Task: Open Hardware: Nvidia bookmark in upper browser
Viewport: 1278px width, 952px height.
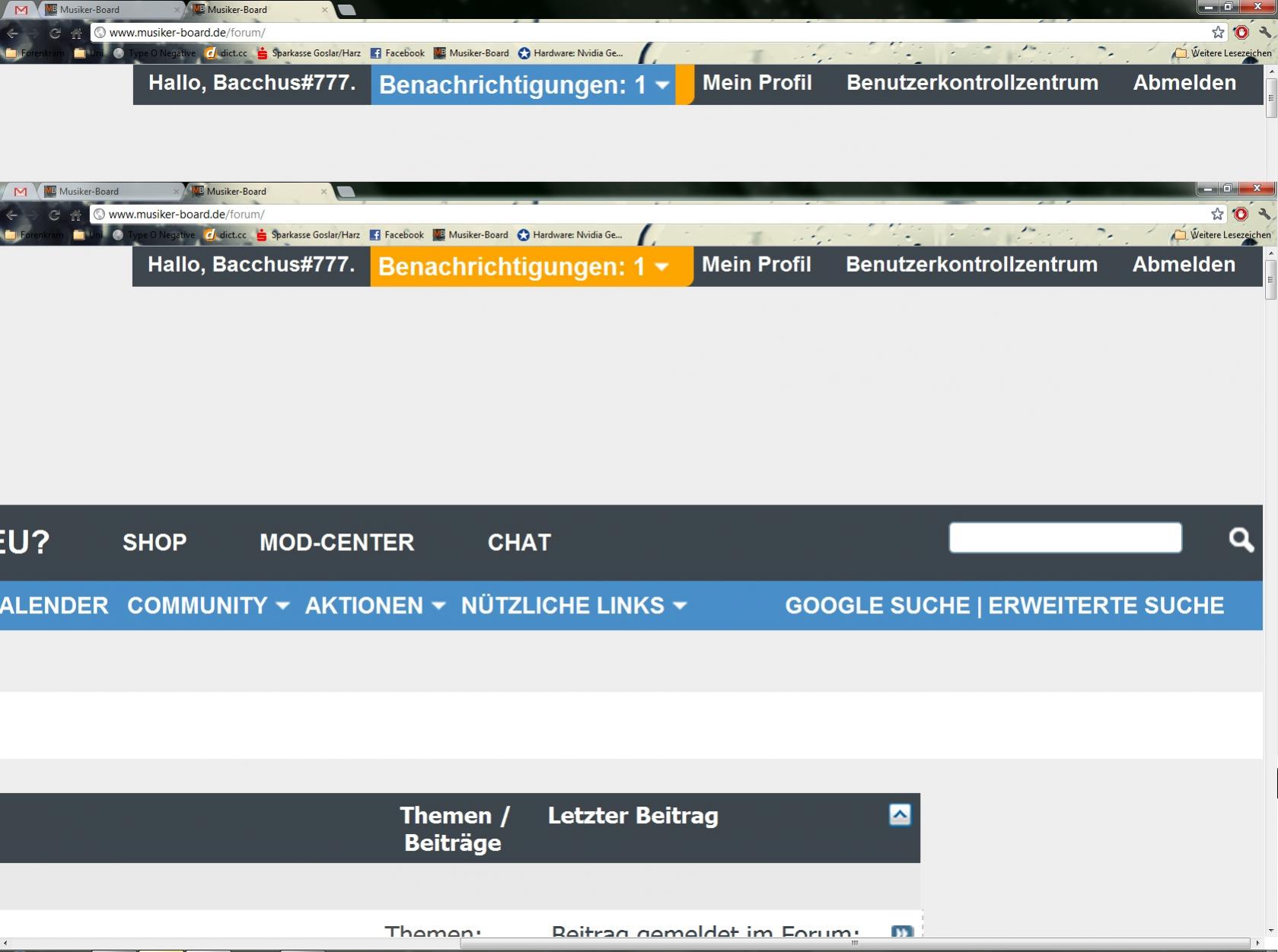Action: pyautogui.click(x=571, y=53)
